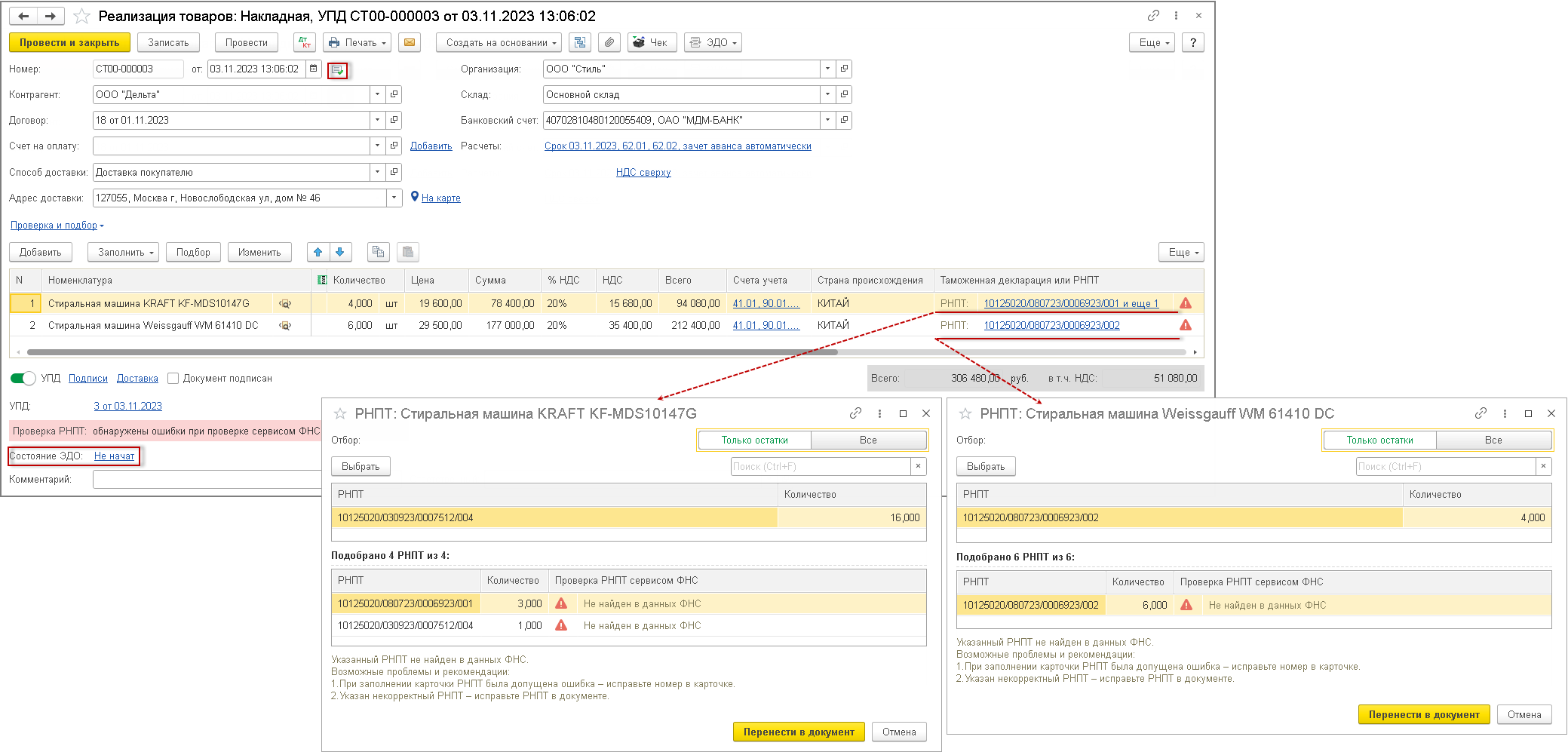Screen dimensions: 1568x752
Task: Open calendar picker in date field
Action: click(x=313, y=69)
